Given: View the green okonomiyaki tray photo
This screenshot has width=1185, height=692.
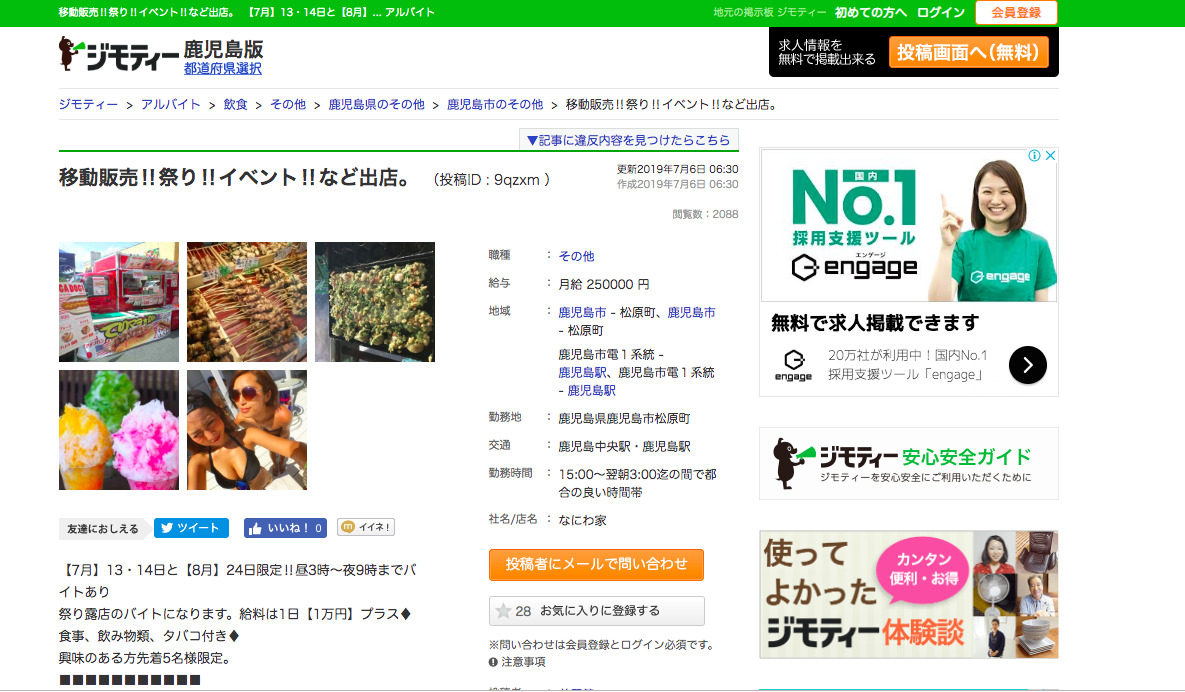Looking at the screenshot, I should (x=375, y=302).
